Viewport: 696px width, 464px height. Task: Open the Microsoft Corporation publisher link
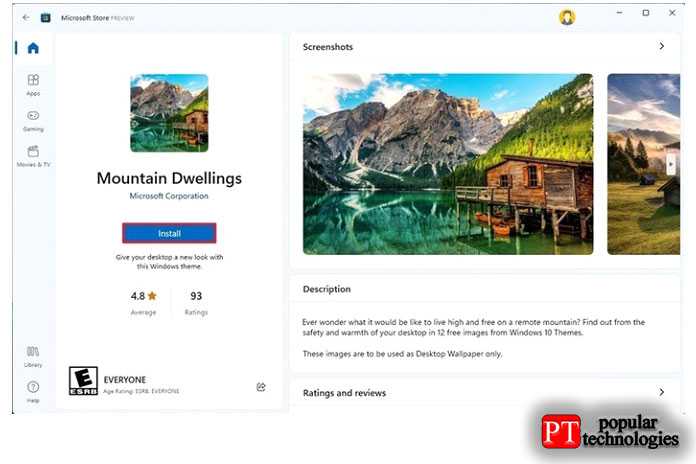[169, 196]
